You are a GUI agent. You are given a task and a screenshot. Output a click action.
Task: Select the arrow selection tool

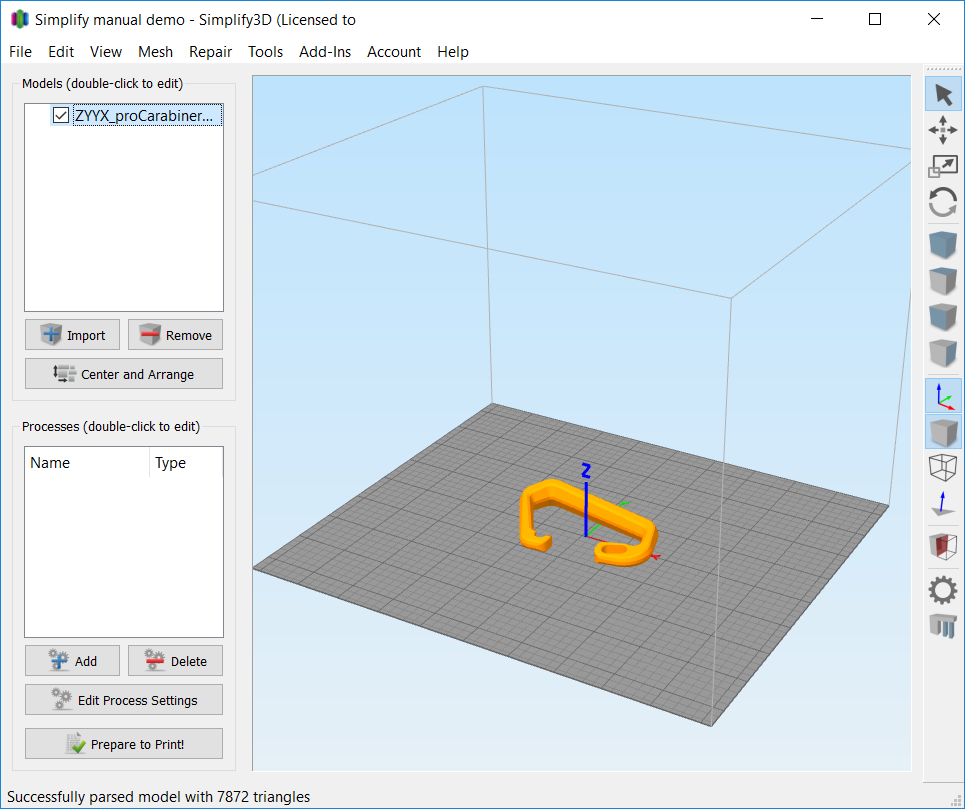point(943,93)
